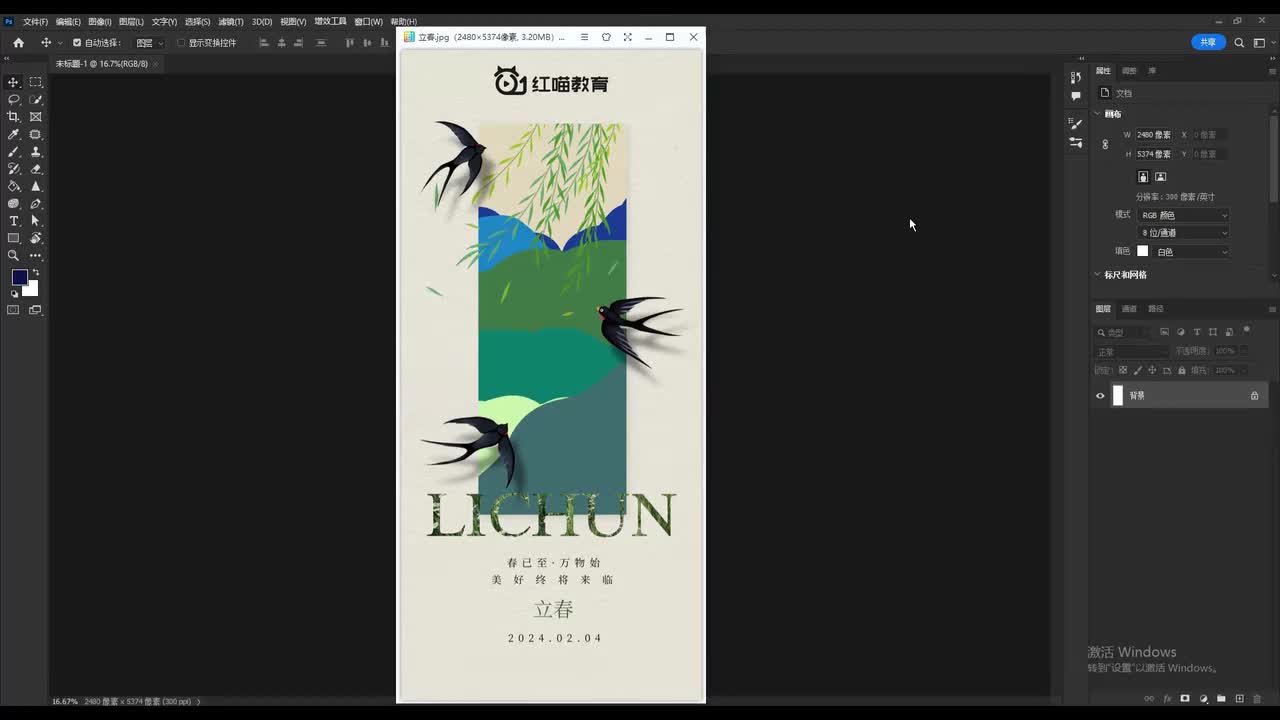Select the Frame tool
1280x720 pixels.
36,117
